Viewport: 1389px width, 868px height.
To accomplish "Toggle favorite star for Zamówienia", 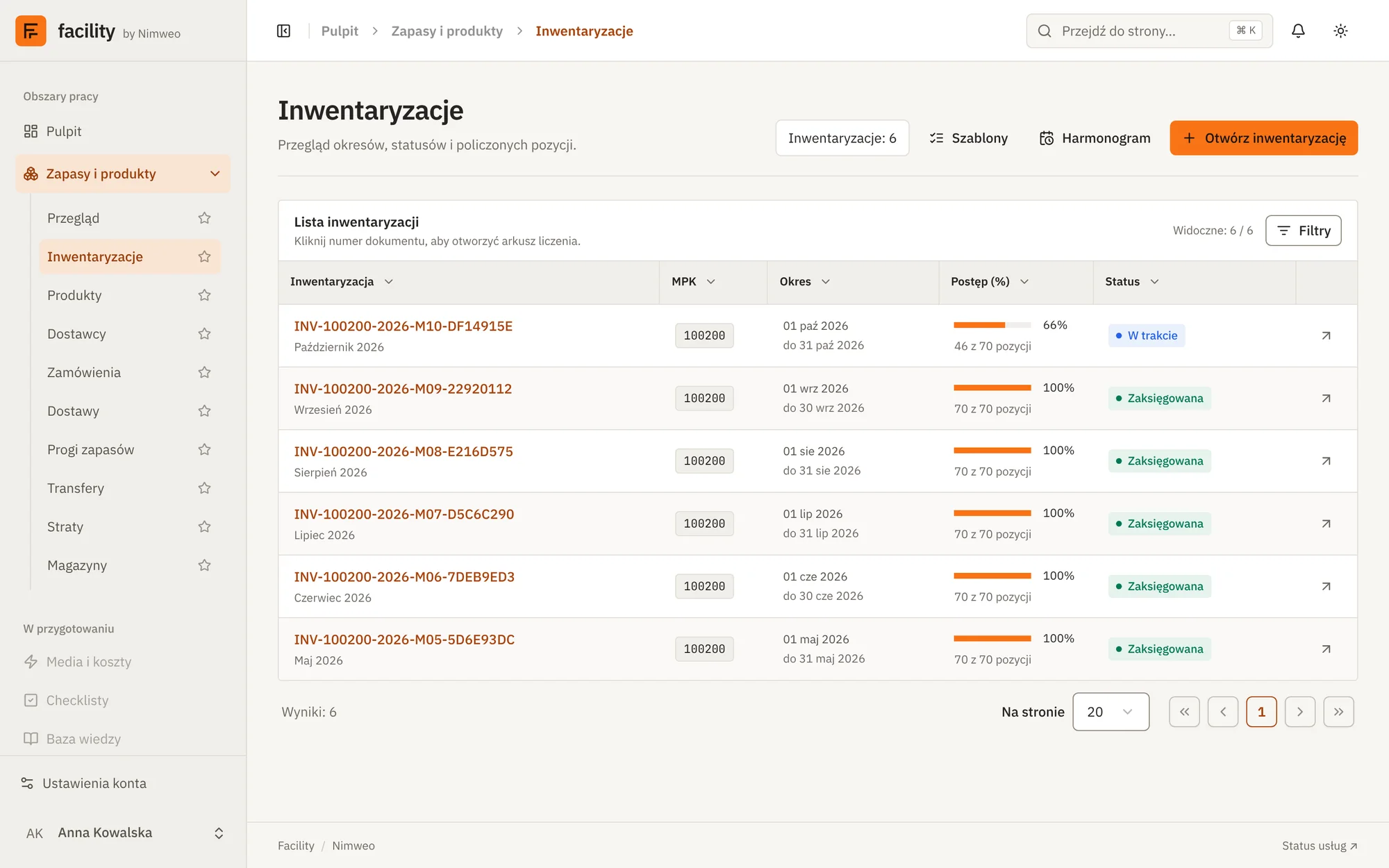I will coord(204,372).
